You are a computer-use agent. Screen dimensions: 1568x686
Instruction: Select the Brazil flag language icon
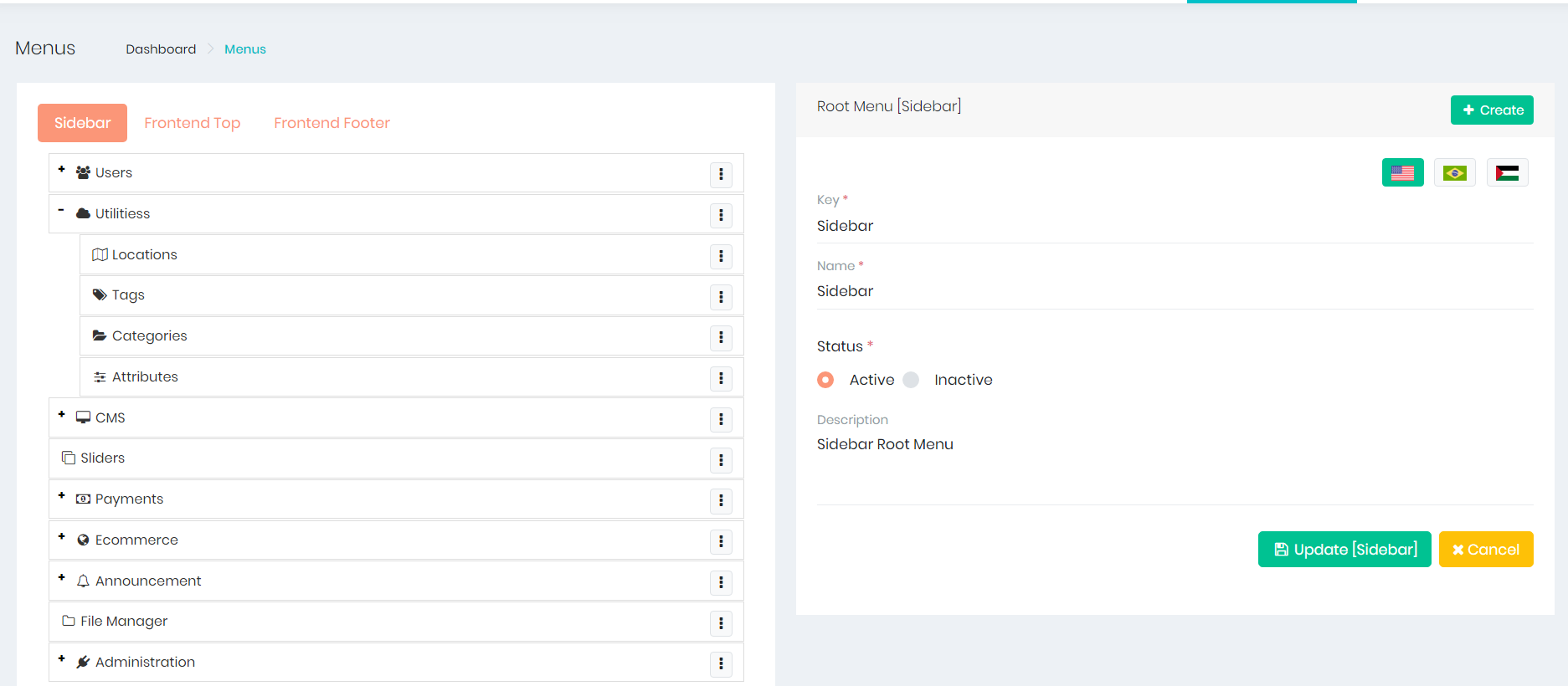coord(1454,172)
